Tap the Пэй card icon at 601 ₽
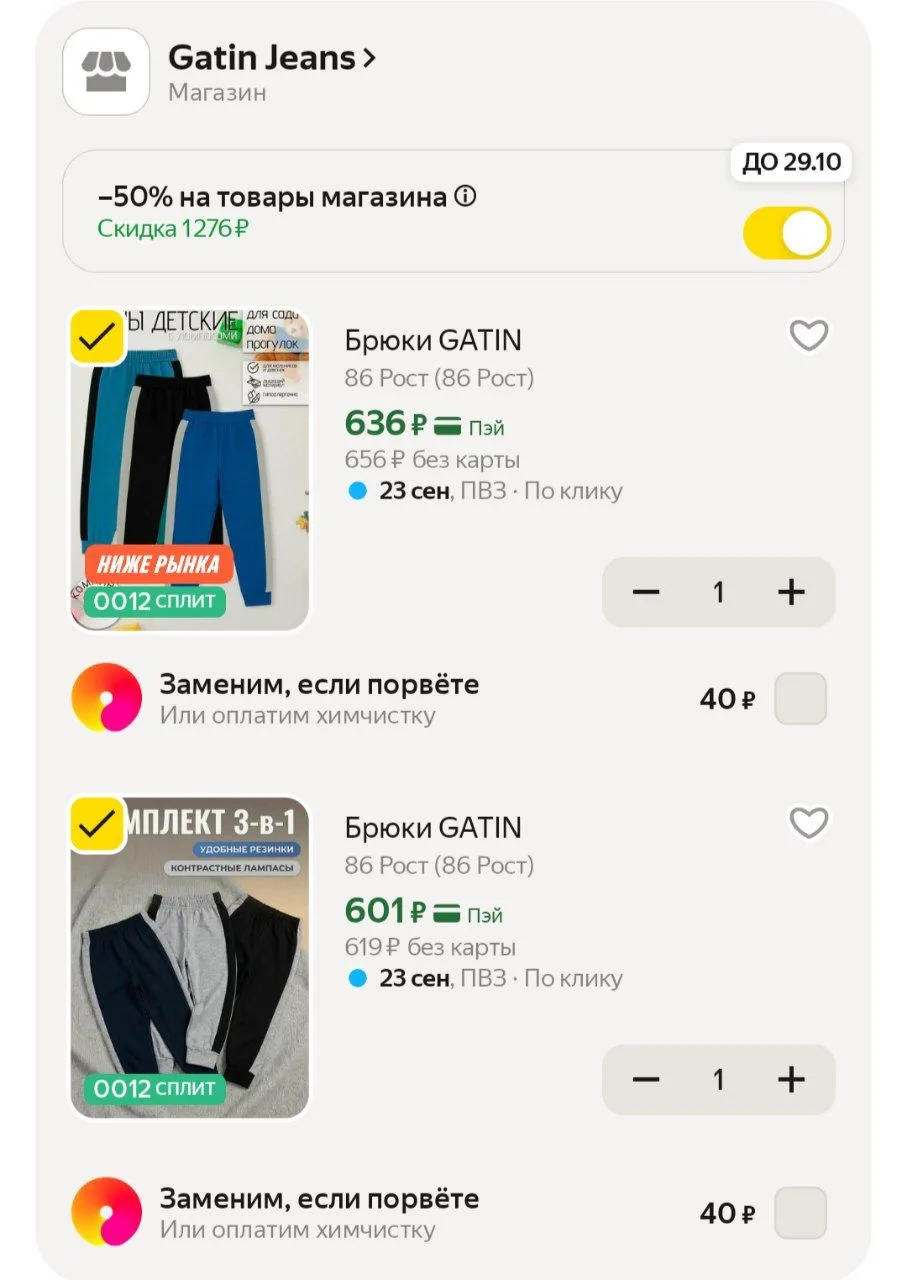The image size is (907, 1280). pyautogui.click(x=448, y=914)
